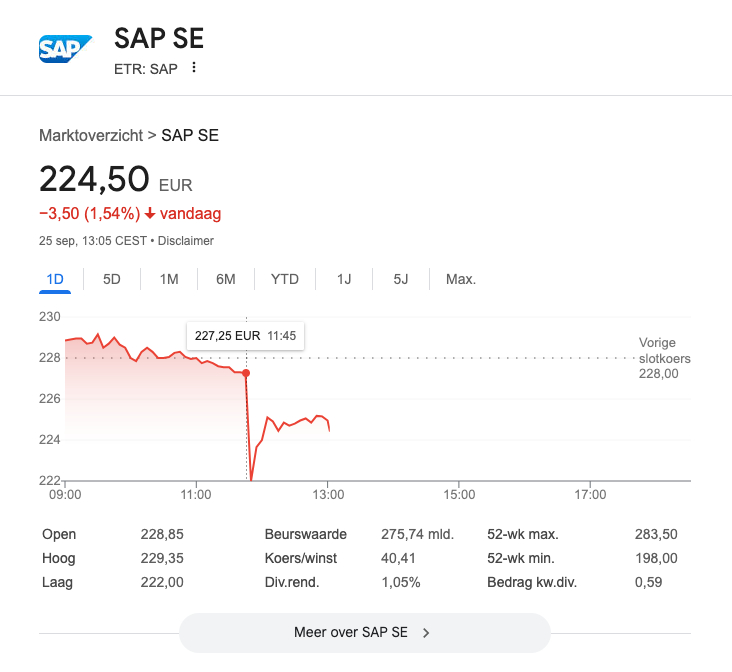The height and width of the screenshot is (672, 732).
Task: Switch chart to YTD view
Action: point(285,279)
